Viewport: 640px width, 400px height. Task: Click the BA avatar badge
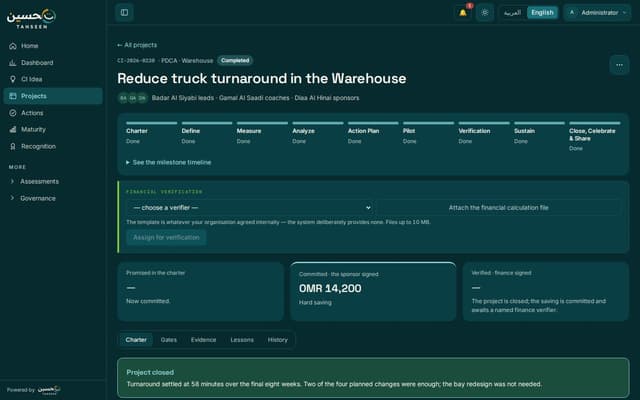pos(123,98)
